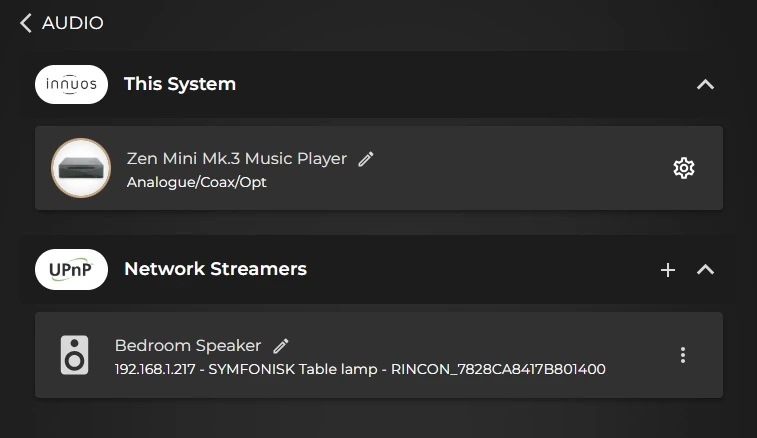Click the Bedroom Speaker speaker icon
The height and width of the screenshot is (438, 757).
74,355
